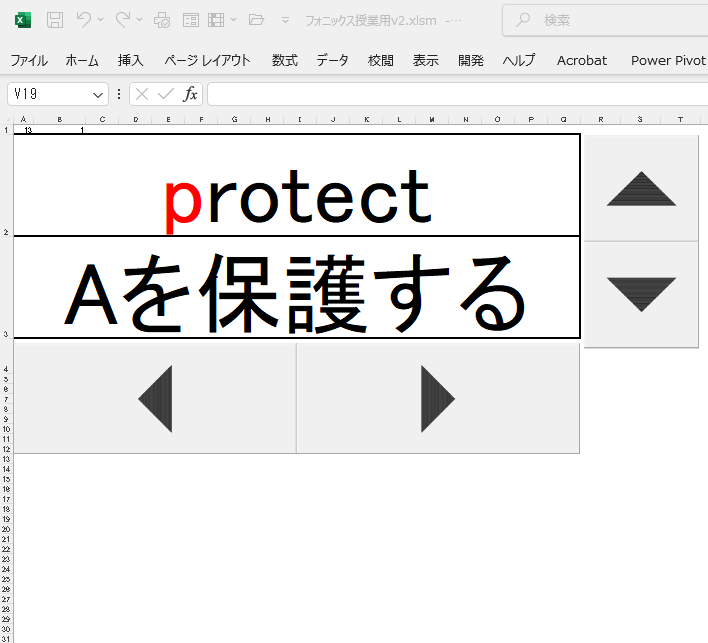
Task: Click the Save icon in quick access toolbar
Action: [x=55, y=20]
